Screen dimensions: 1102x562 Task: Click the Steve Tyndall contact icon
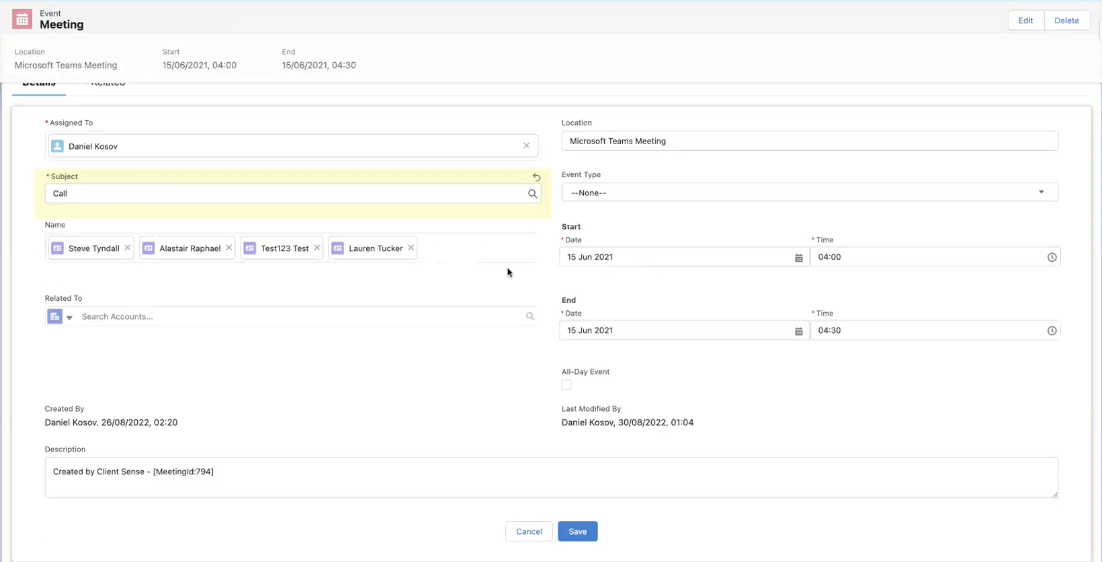(58, 248)
